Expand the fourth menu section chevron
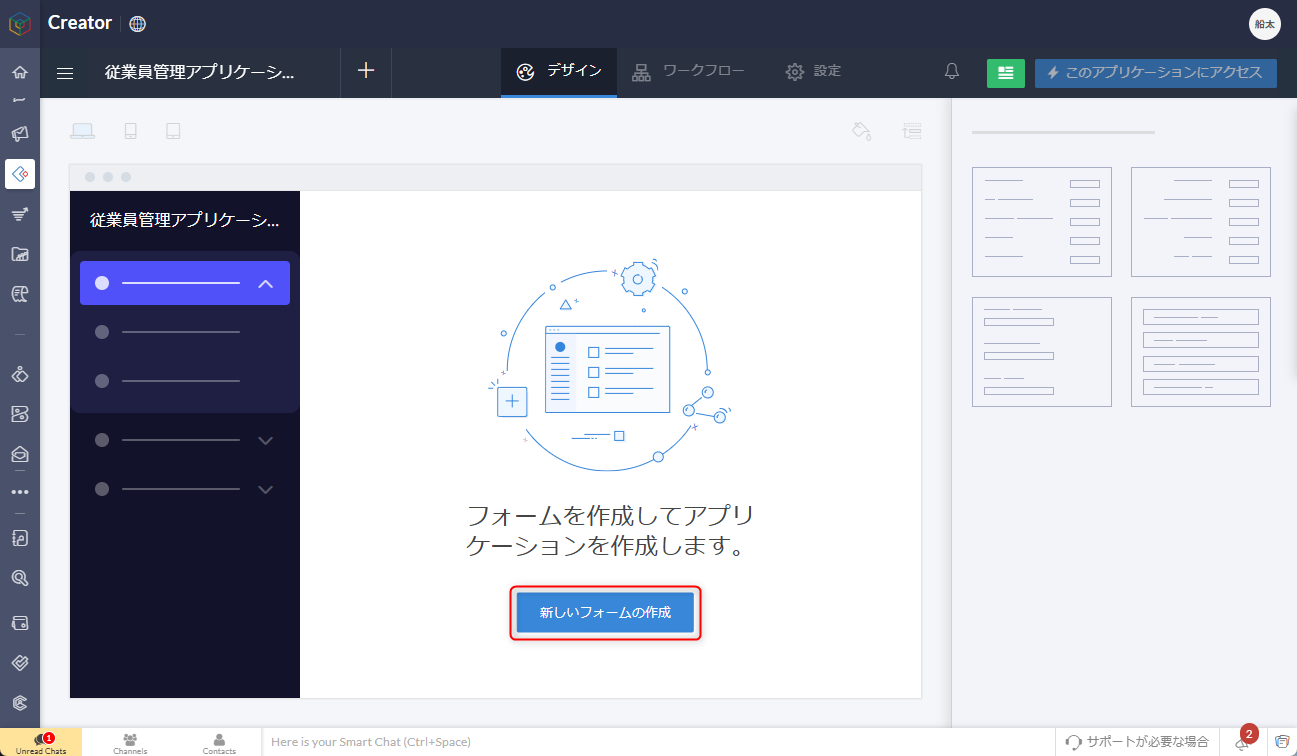 (265, 440)
